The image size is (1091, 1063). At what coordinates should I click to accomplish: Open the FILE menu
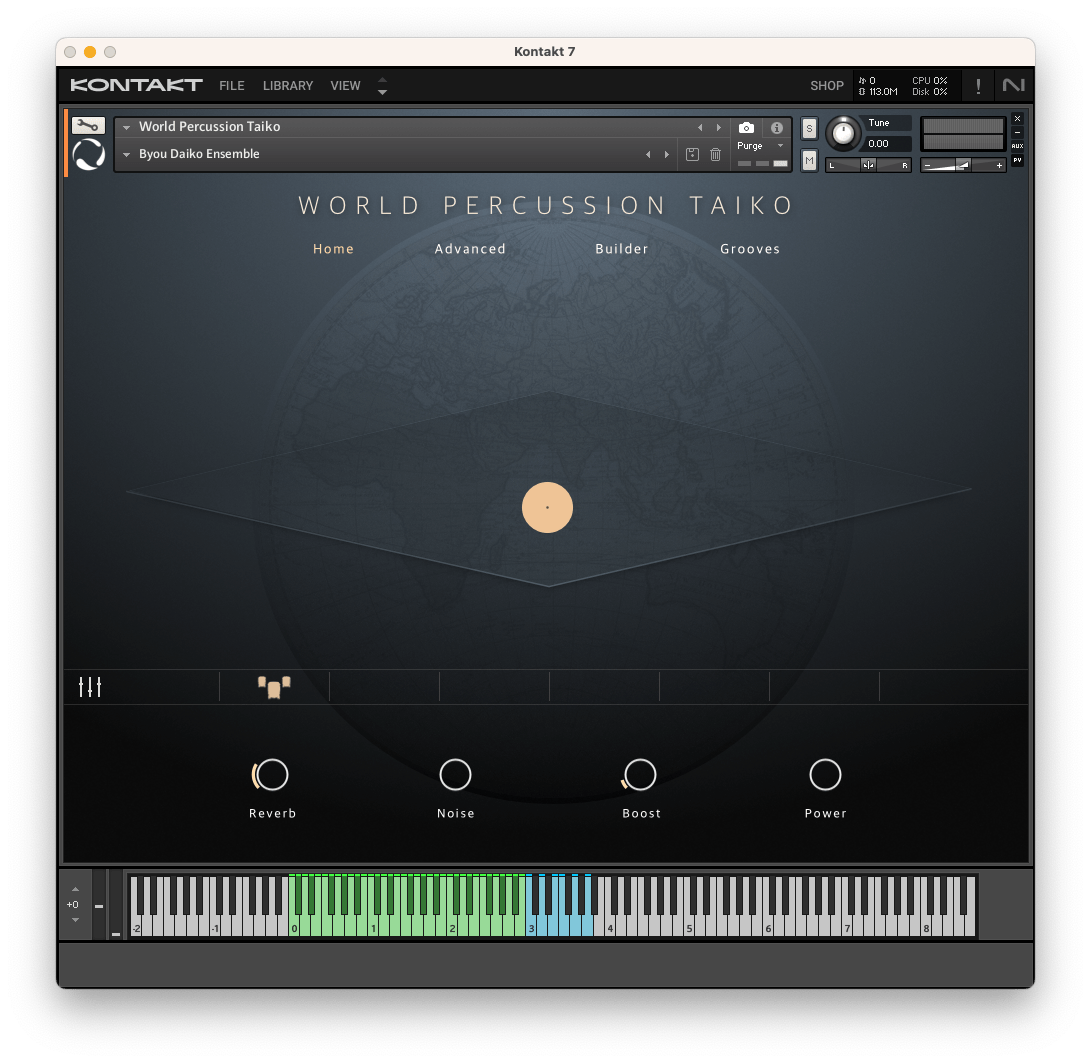232,86
